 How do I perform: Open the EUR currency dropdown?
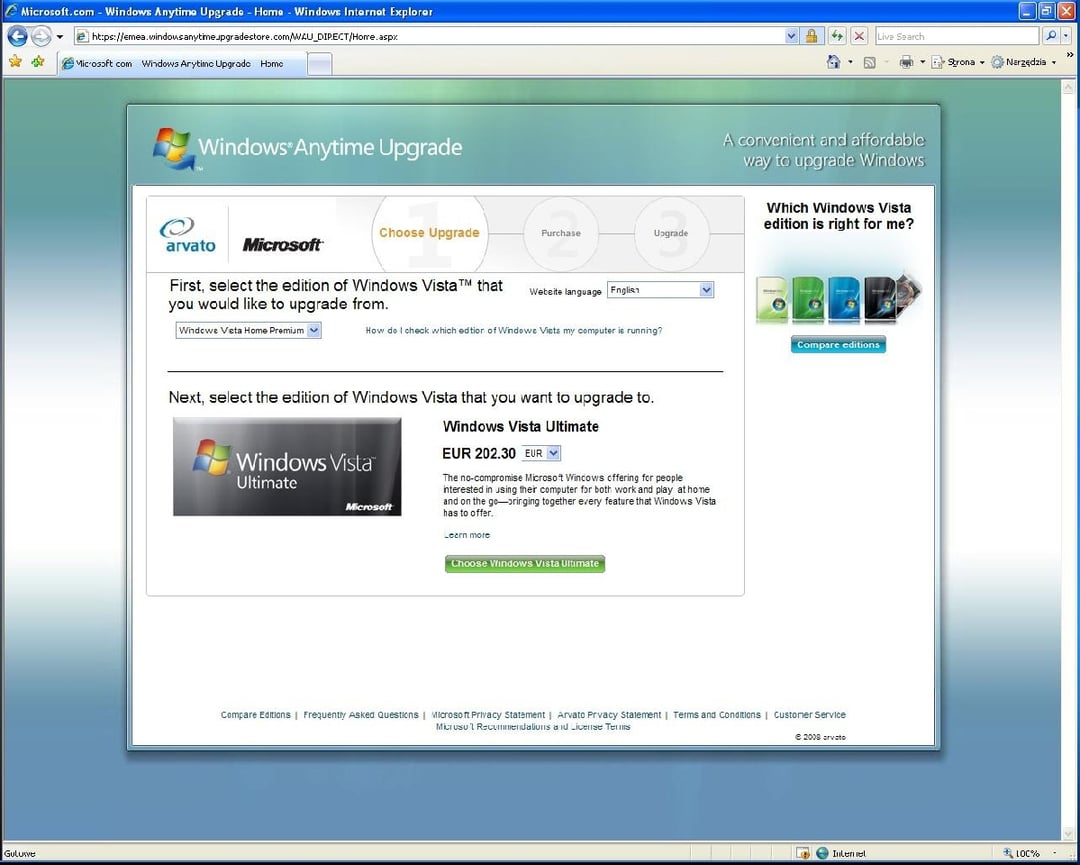pos(540,453)
